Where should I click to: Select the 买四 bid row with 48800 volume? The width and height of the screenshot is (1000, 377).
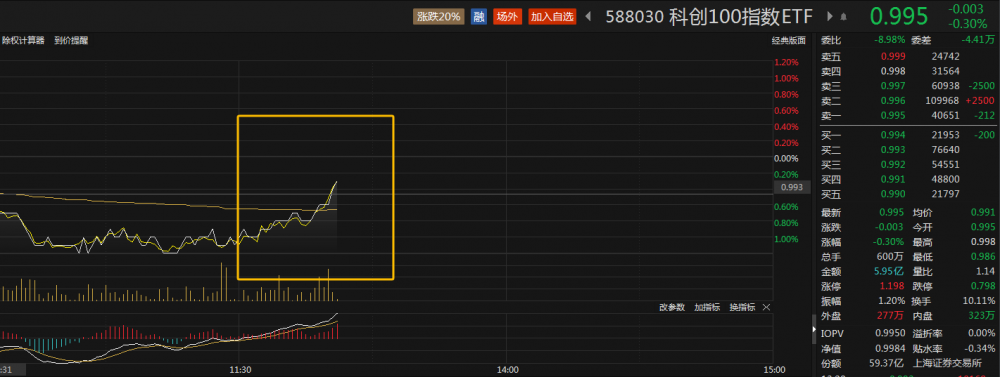tap(908, 179)
